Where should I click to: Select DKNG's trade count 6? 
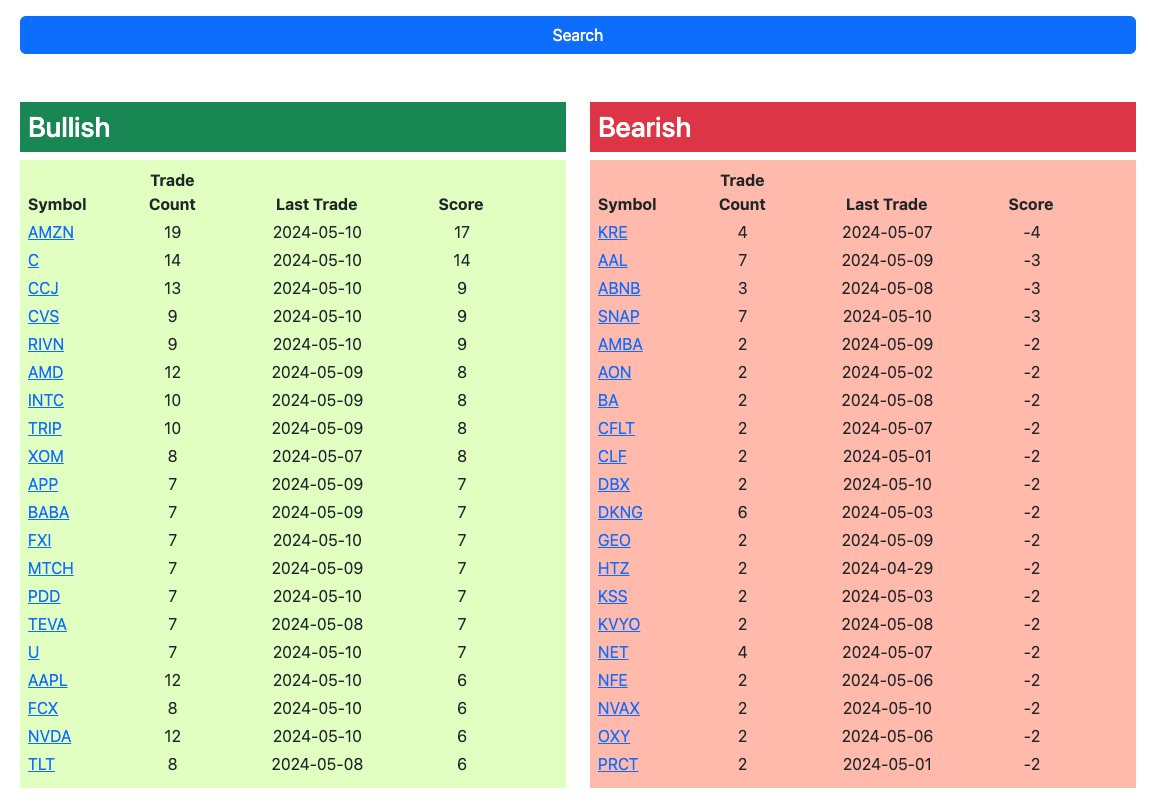742,512
